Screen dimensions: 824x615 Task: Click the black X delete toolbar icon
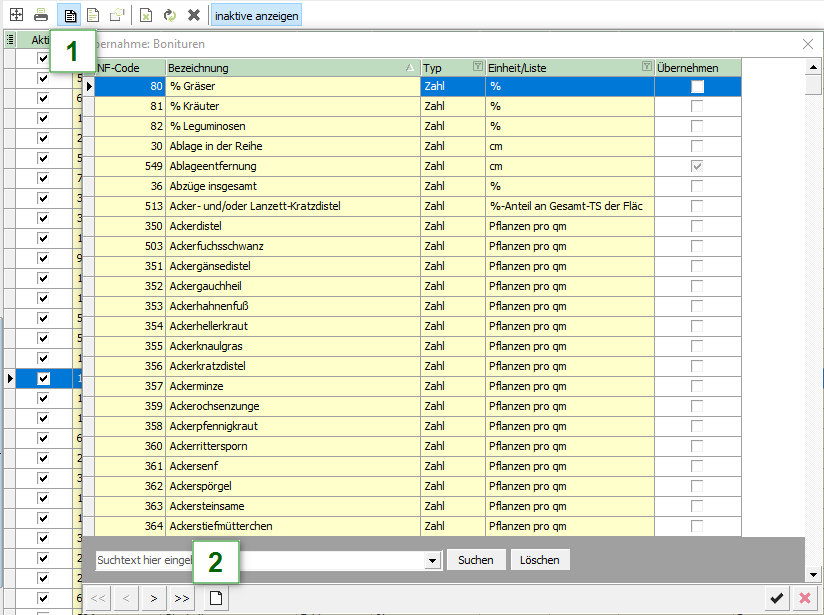point(194,16)
